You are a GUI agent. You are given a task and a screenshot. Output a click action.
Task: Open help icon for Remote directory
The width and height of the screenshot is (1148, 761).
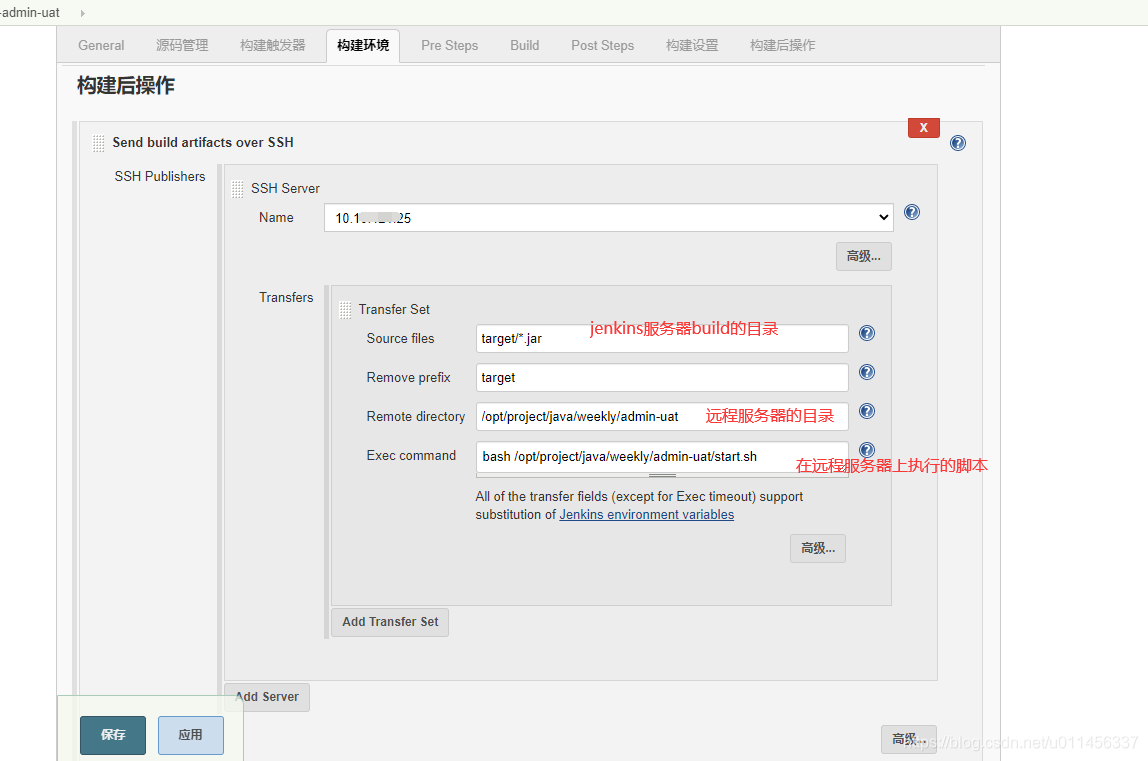[867, 411]
